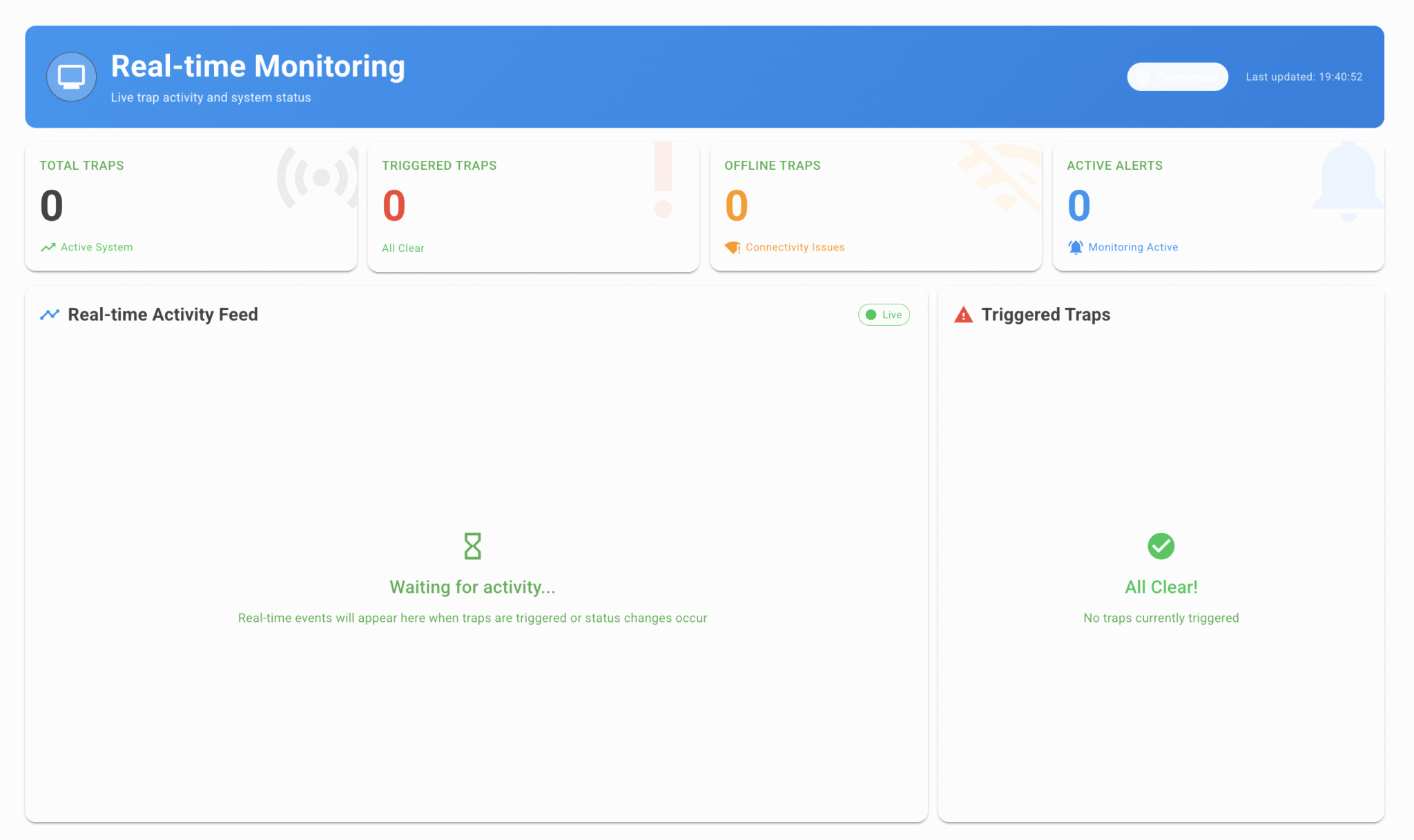Click the Connectivity Issues label
Image resolution: width=1414 pixels, height=840 pixels.
pyautogui.click(x=795, y=247)
